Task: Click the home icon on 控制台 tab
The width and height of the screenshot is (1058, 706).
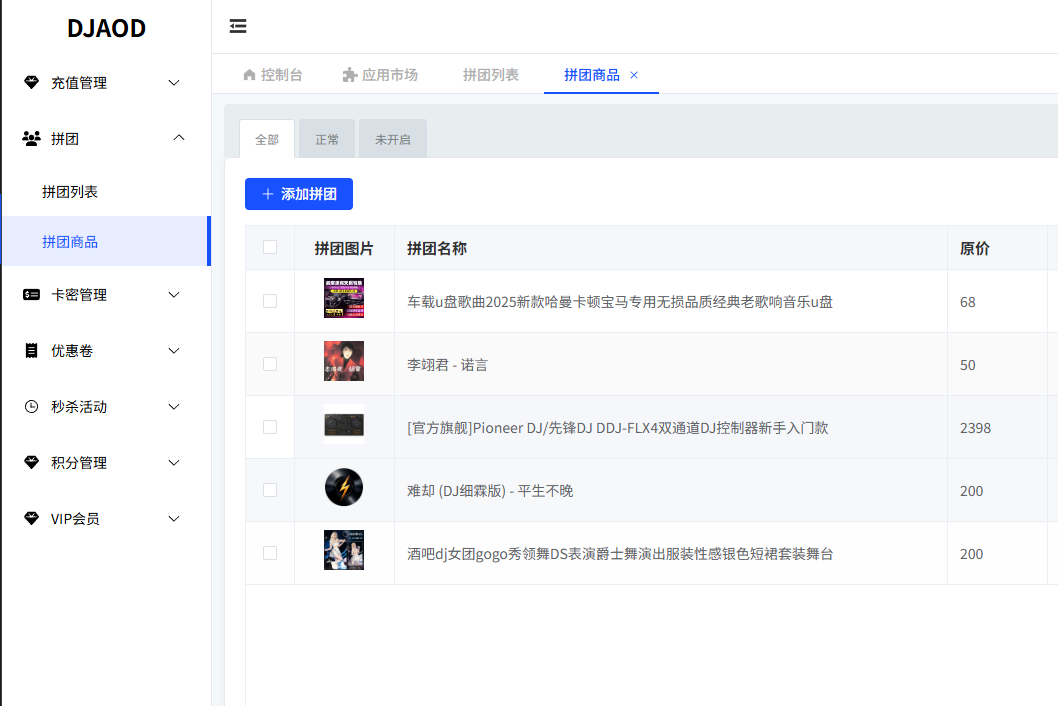Action: pos(248,74)
